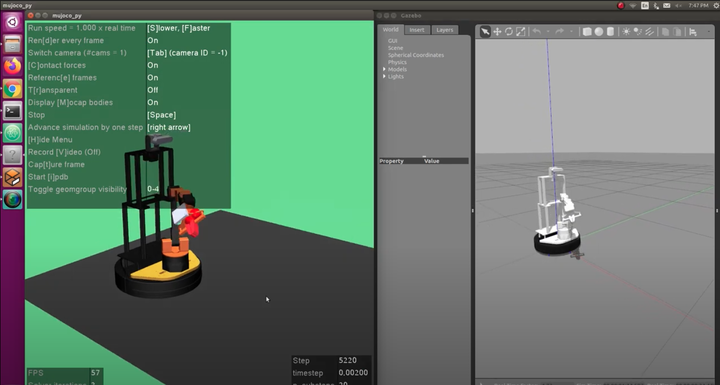
Task: Insert a sphere shape
Action: pos(599,31)
